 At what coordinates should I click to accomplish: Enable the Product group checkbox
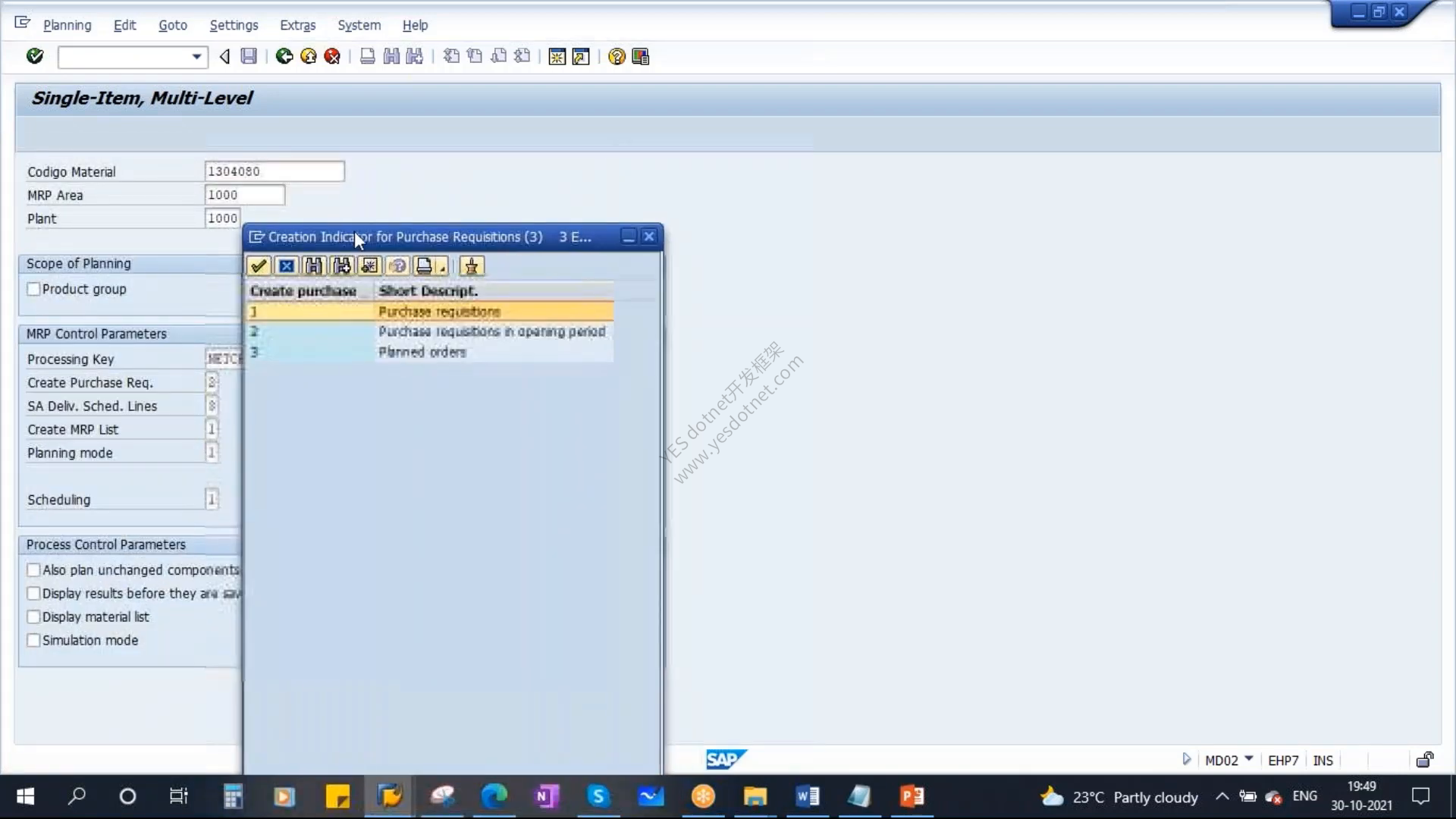coord(33,289)
